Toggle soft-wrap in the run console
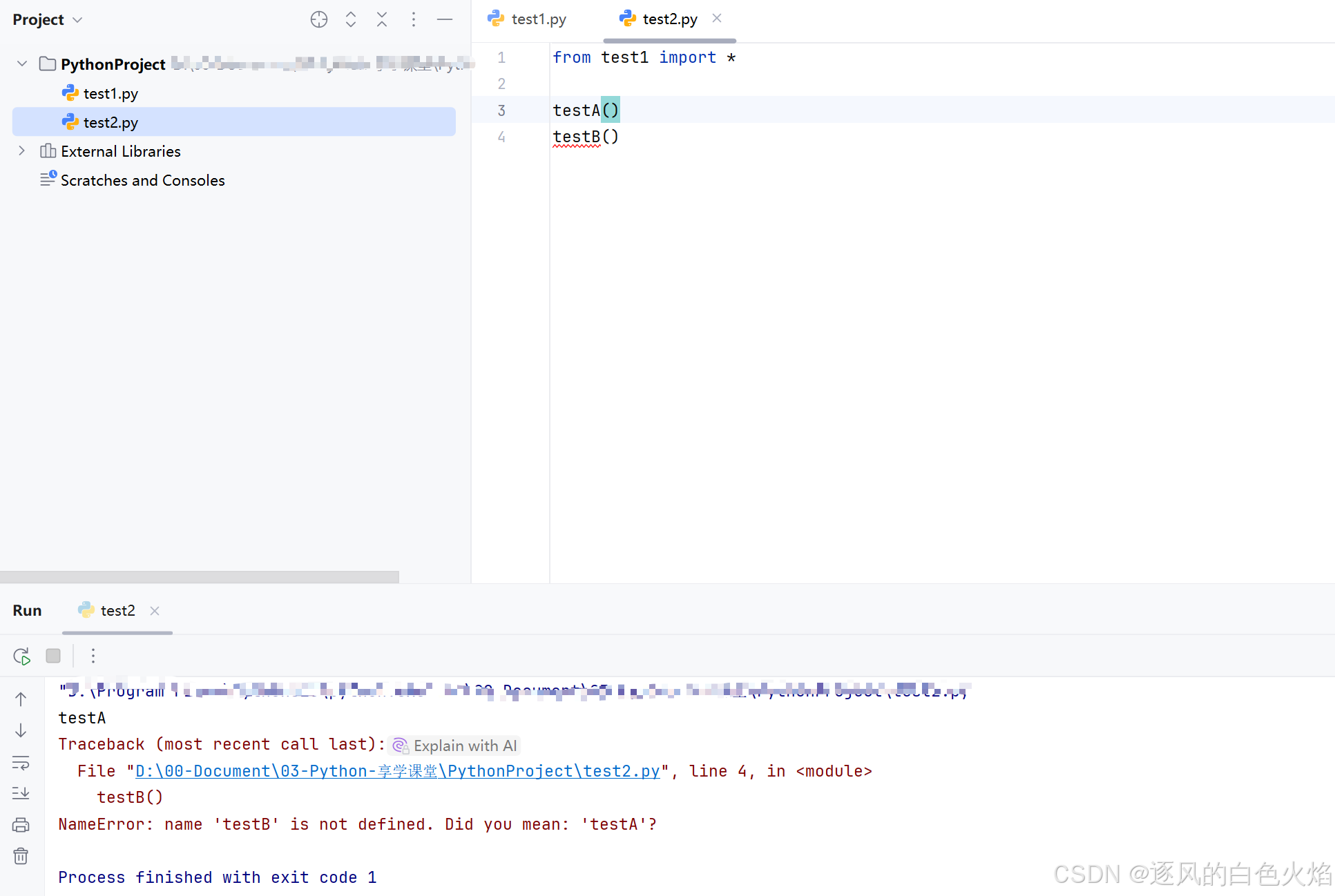The image size is (1335, 896). 21,762
